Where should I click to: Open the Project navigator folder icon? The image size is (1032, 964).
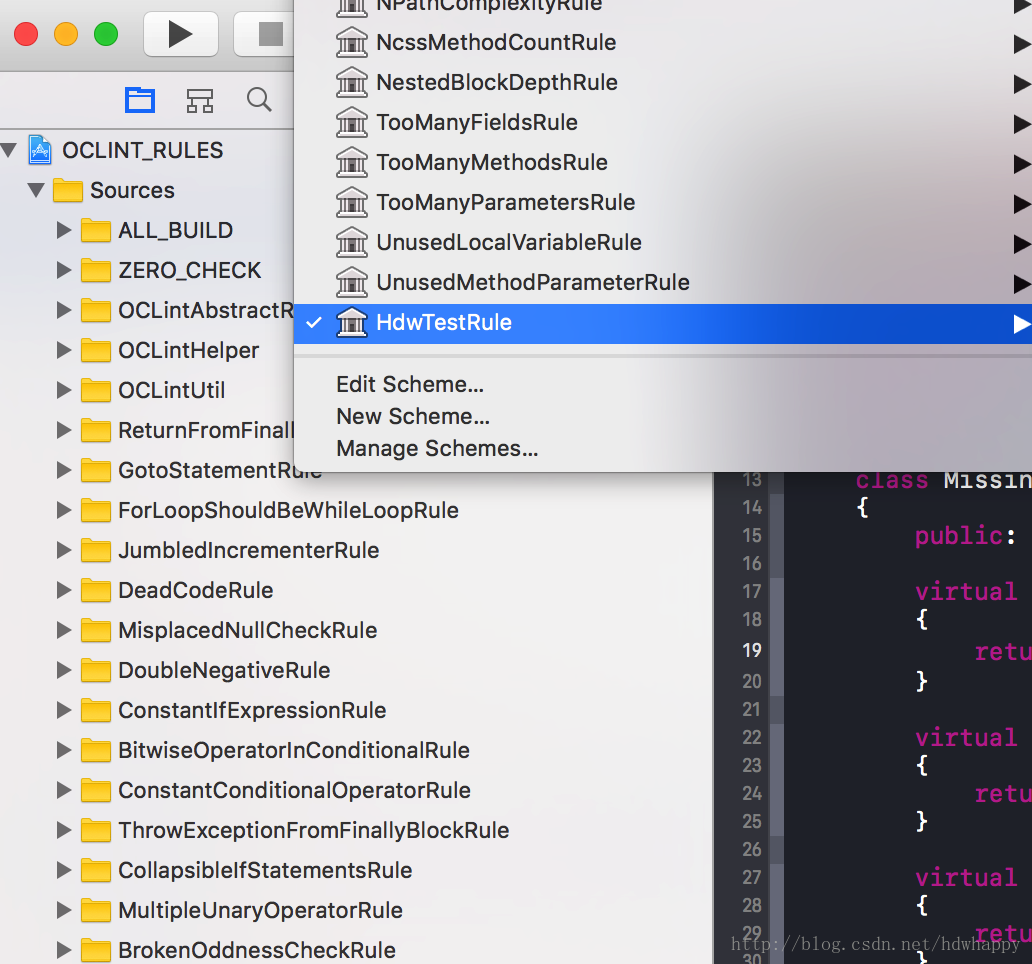(x=140, y=100)
